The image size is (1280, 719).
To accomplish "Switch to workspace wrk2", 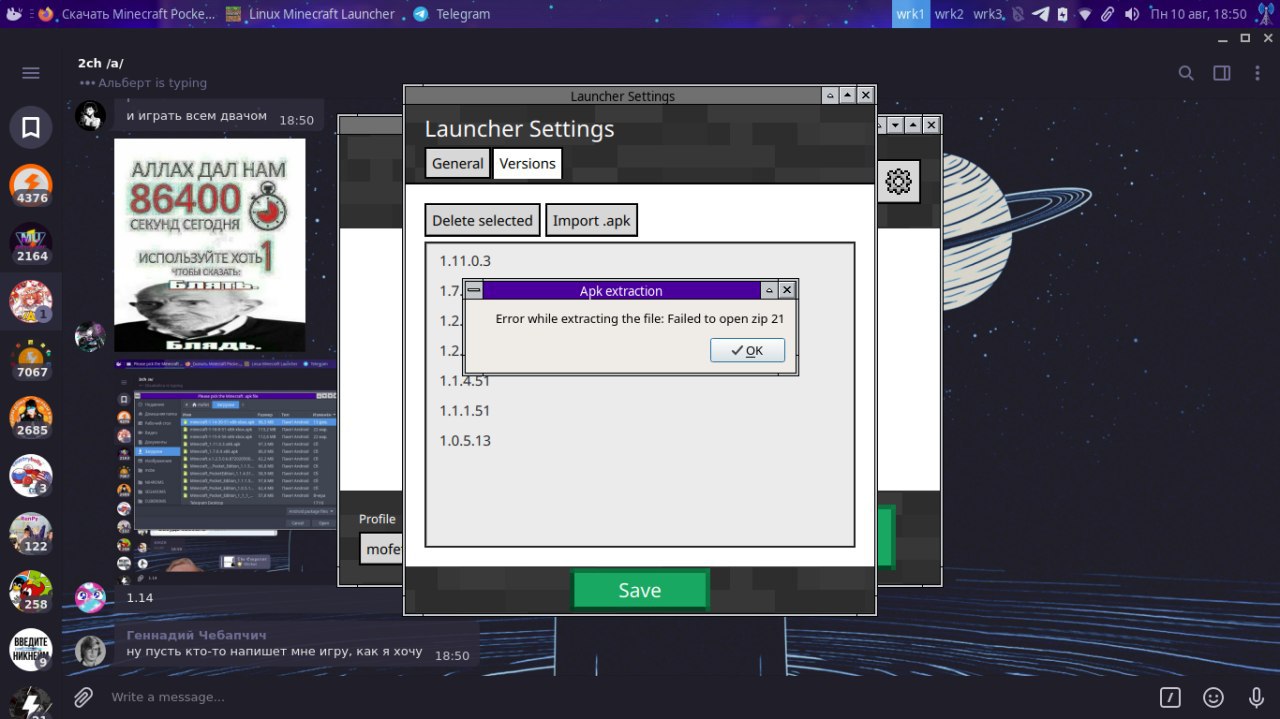I will coord(949,14).
